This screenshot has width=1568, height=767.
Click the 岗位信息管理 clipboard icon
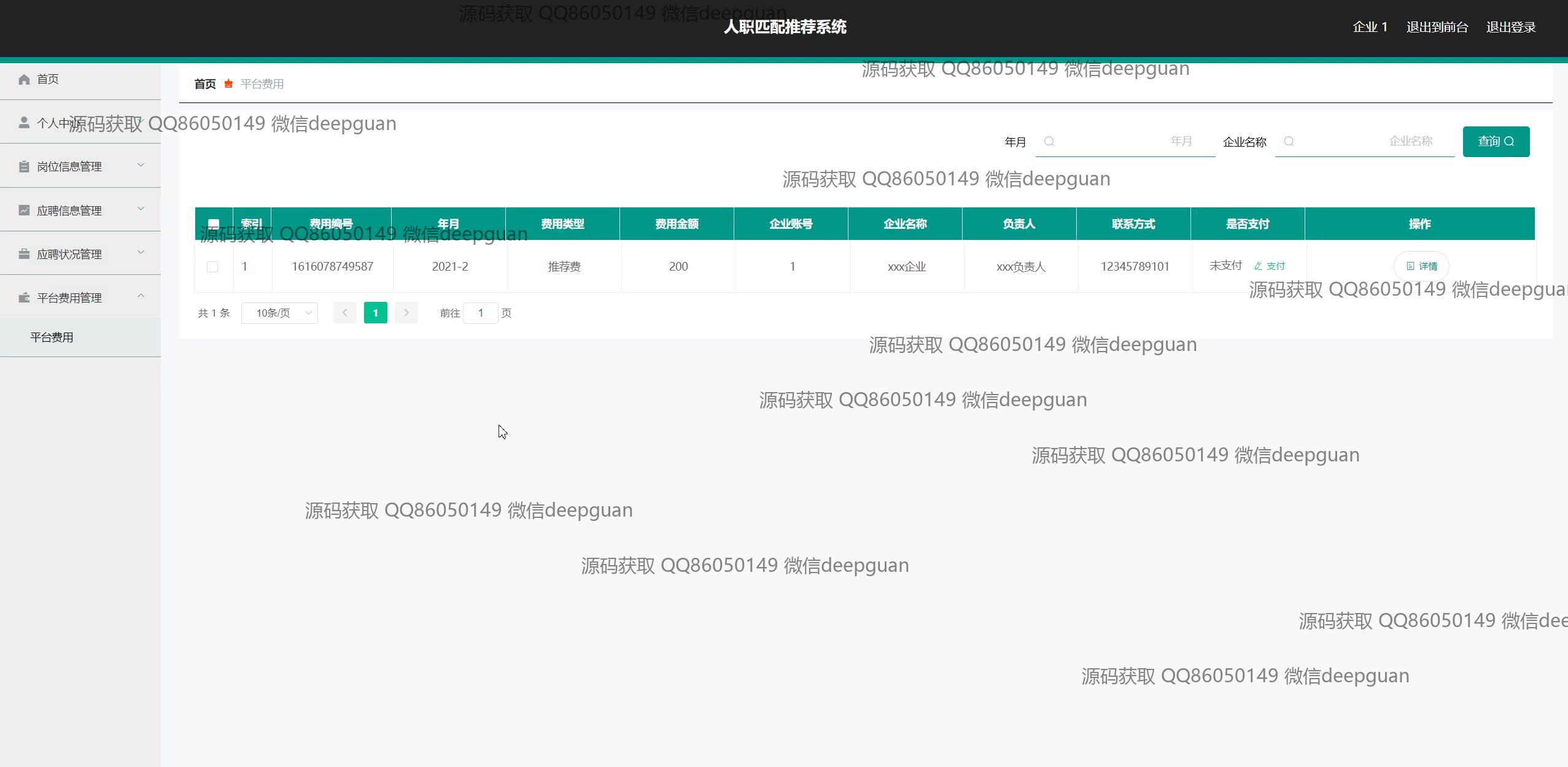point(24,166)
